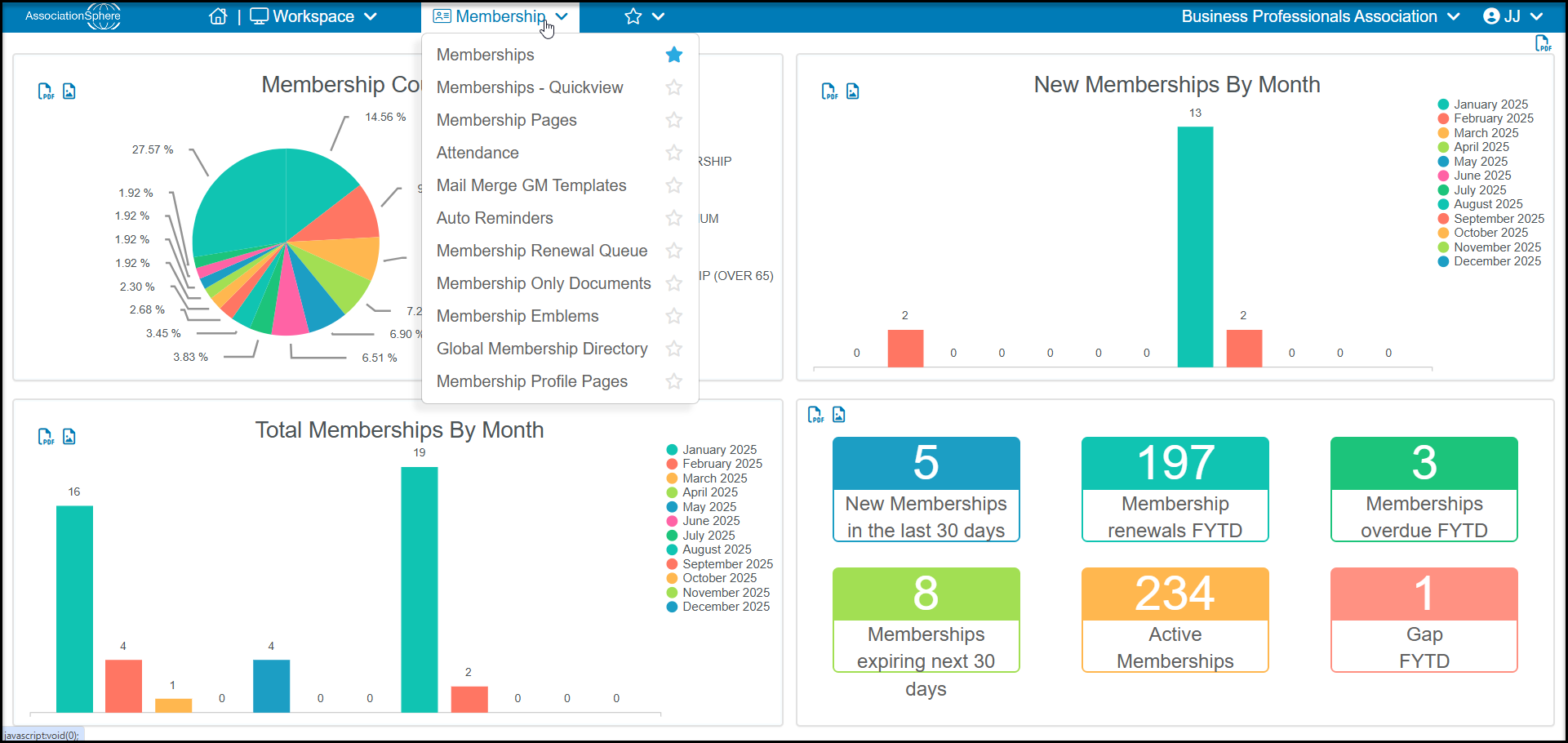Export the Membership Count chart as PDF
Viewport: 1568px width, 743px height.
[46, 91]
